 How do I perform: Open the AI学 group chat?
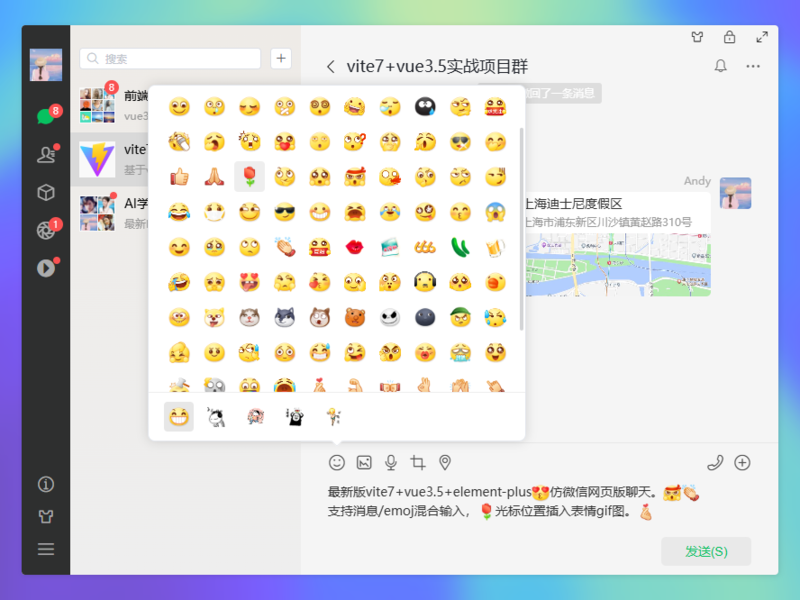[x=109, y=213]
